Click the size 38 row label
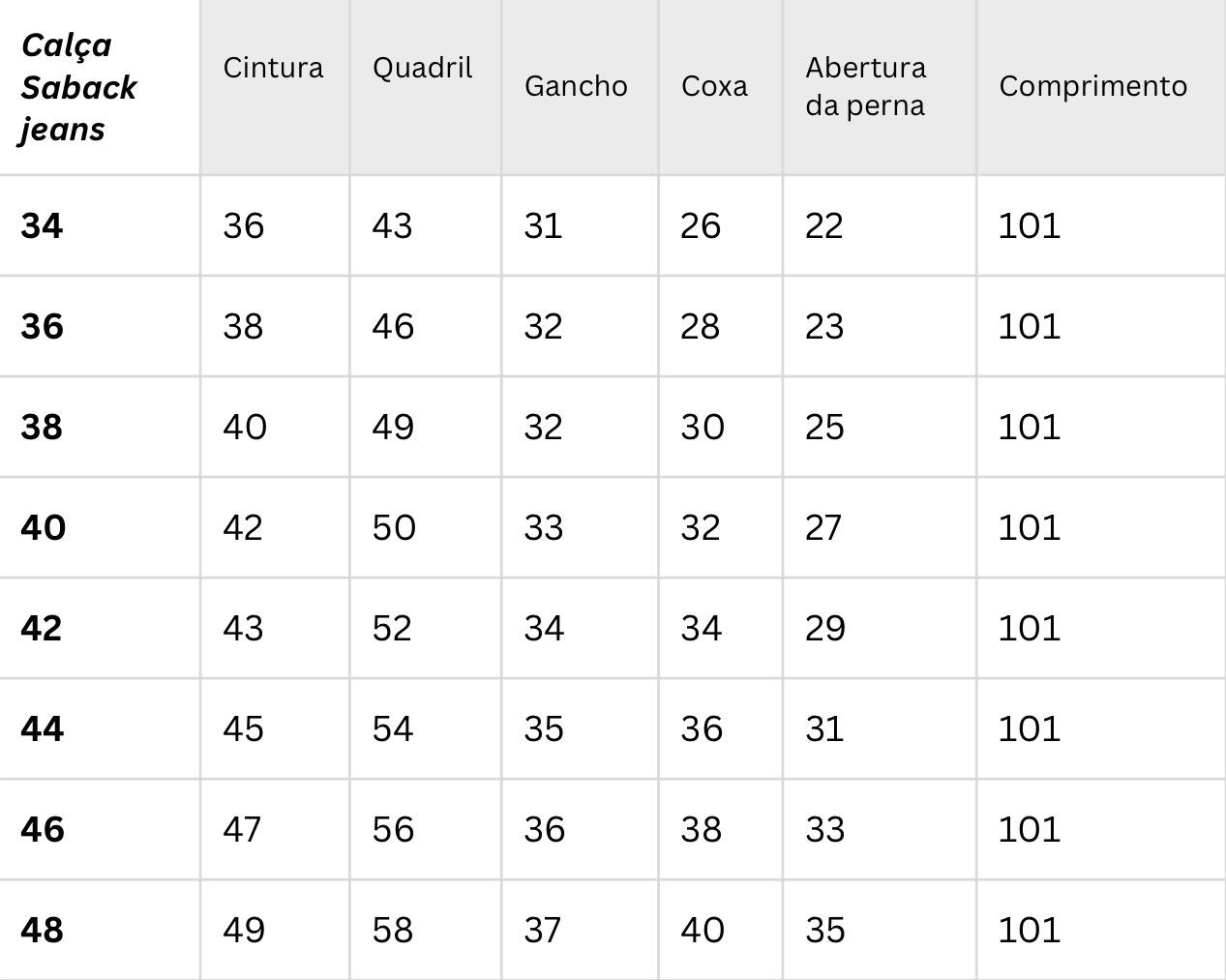The height and width of the screenshot is (980, 1226). pos(42,427)
